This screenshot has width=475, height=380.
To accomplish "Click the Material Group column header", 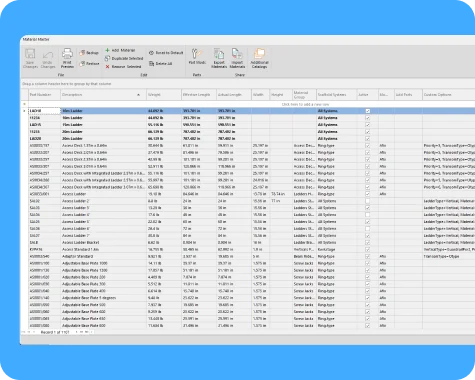I will tap(304, 95).
